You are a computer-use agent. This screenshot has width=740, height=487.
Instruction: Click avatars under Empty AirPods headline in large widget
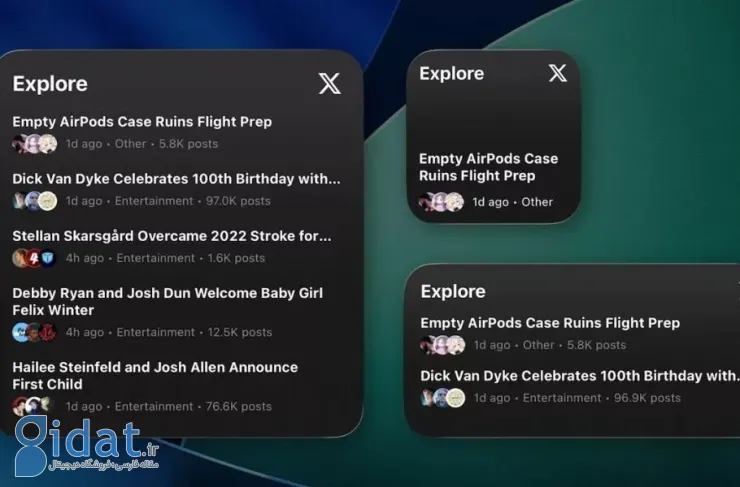point(35,144)
